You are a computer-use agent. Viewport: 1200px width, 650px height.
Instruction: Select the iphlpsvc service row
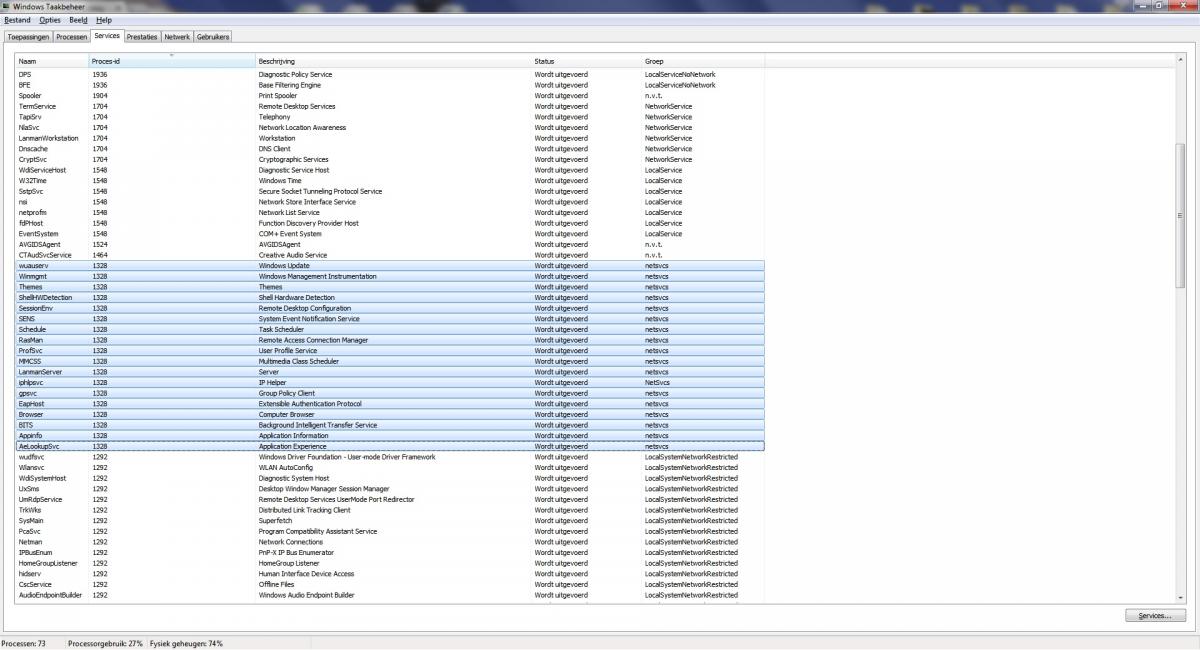click(391, 382)
